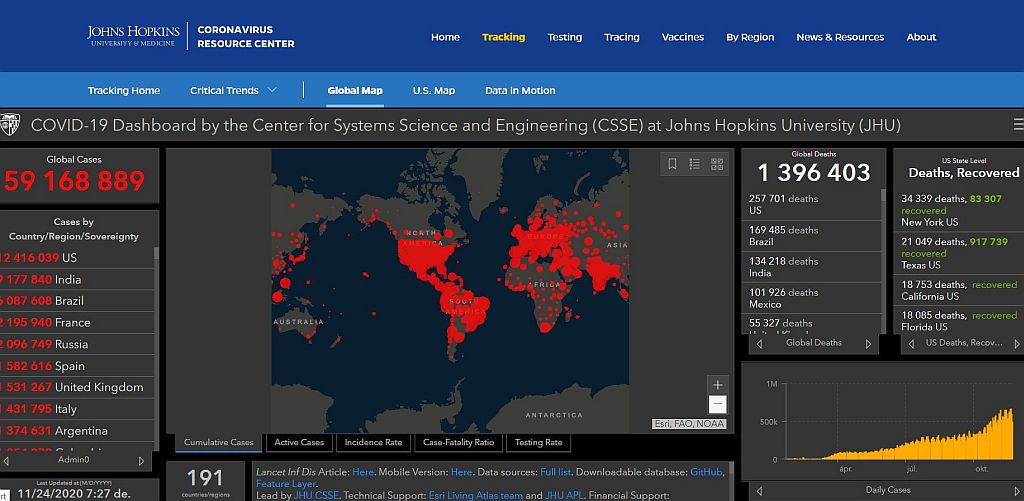
Task: Go to previous Admin0 list with left arrow
Action: [x=6, y=461]
